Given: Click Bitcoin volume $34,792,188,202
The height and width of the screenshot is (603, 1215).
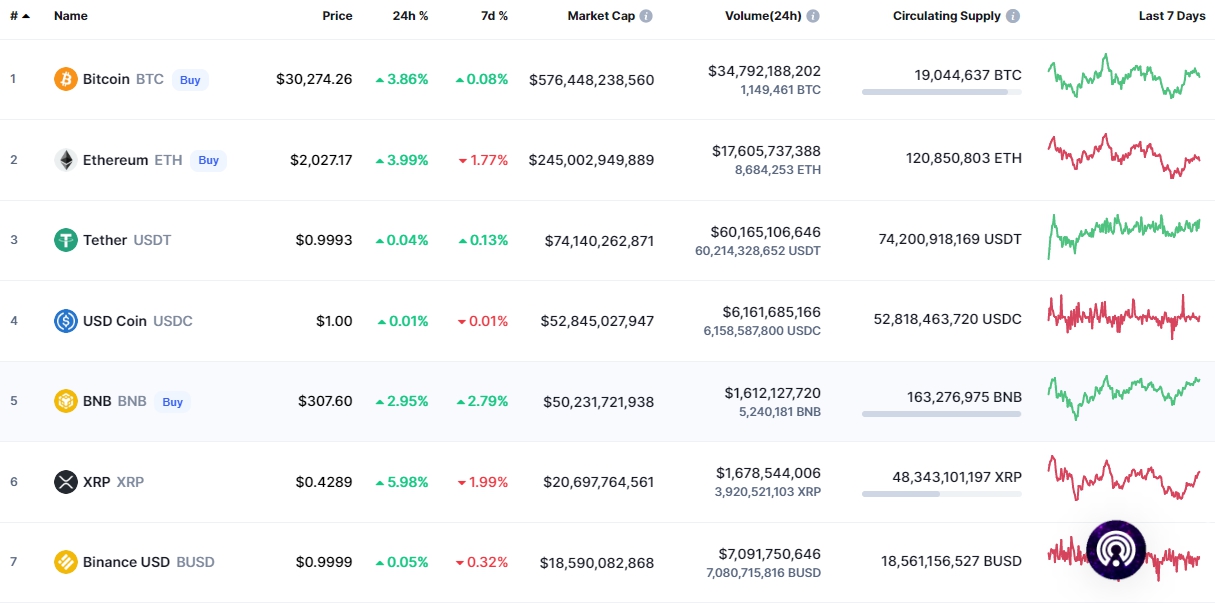Looking at the screenshot, I should (764, 71).
